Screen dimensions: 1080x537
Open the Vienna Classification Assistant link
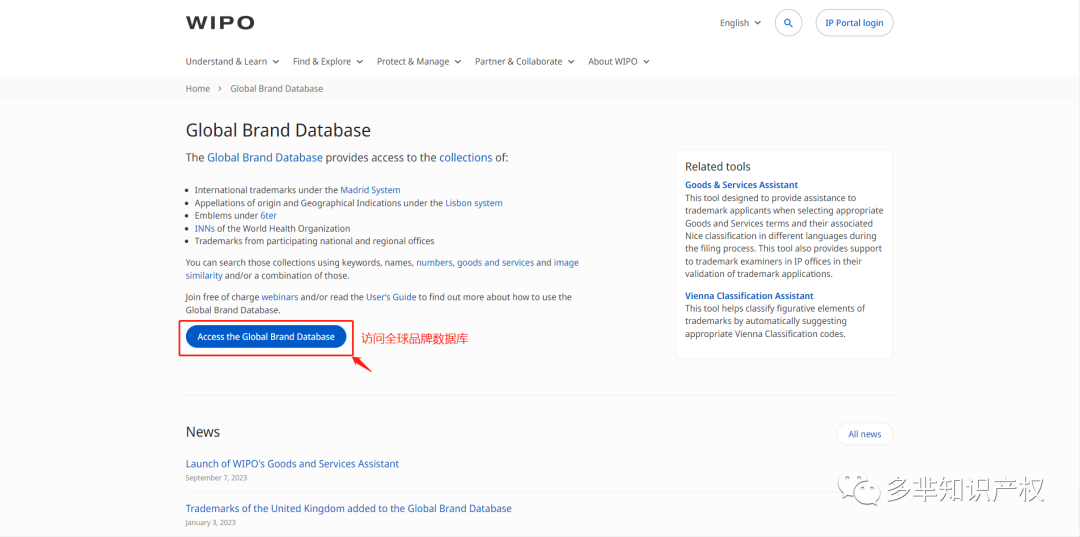coord(749,296)
